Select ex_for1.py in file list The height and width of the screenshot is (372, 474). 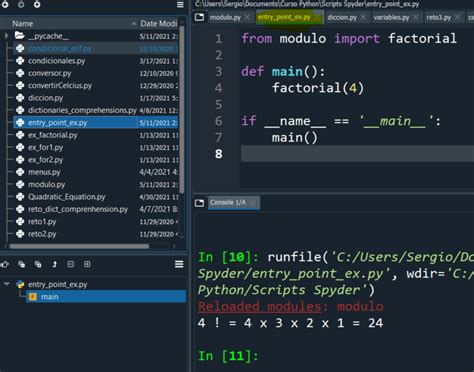click(96, 147)
